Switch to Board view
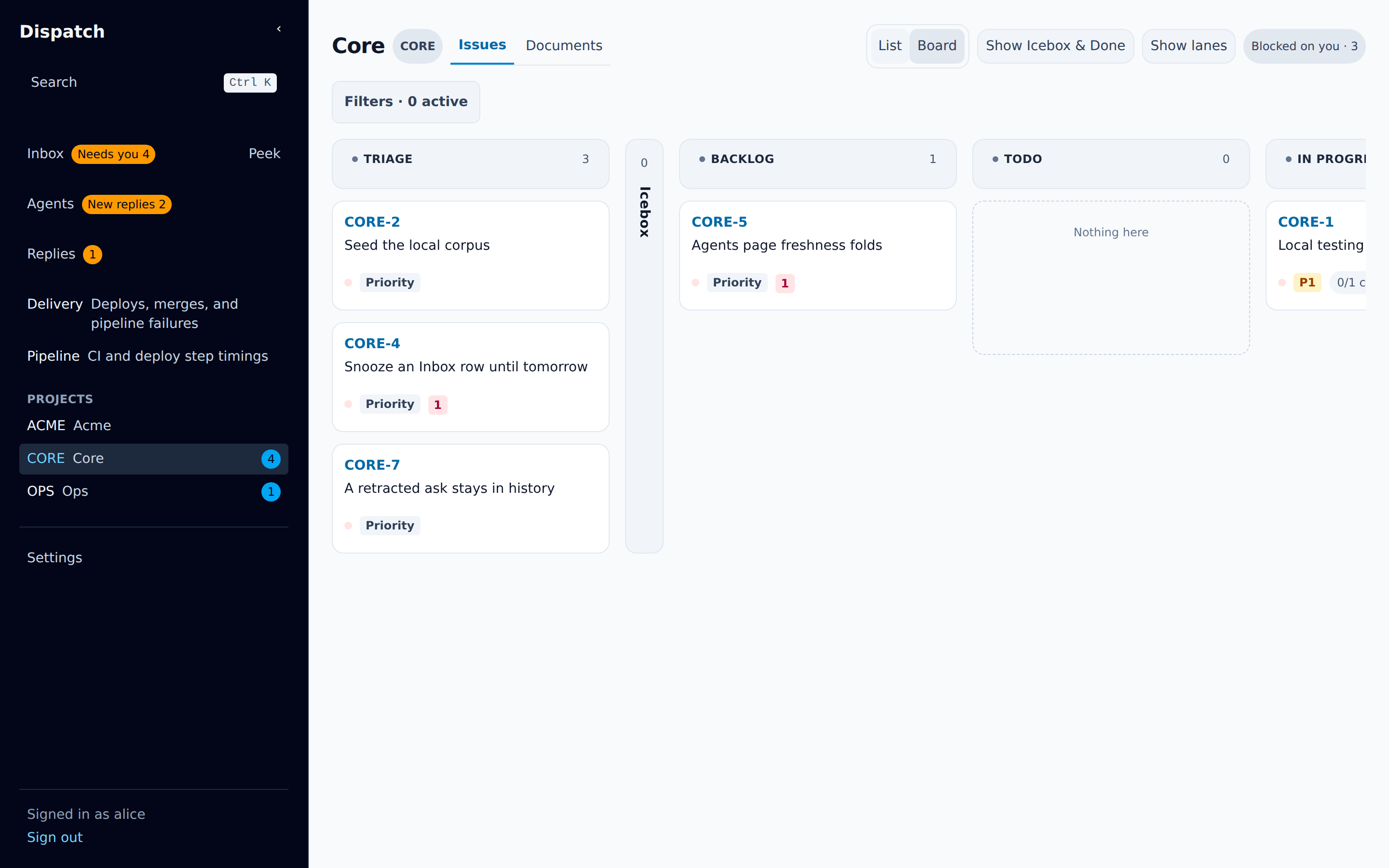Screen dimensions: 1389x868 [937, 46]
